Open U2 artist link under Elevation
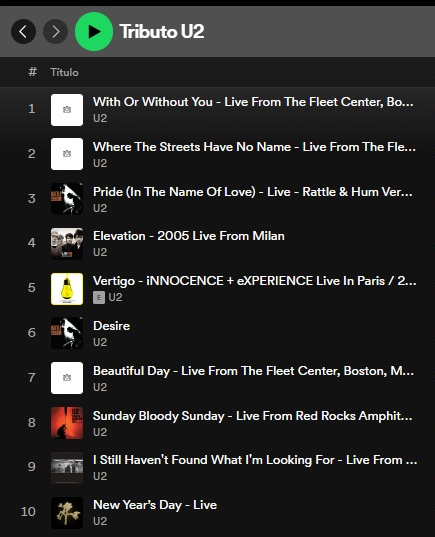This screenshot has height=537, width=435. [x=100, y=252]
